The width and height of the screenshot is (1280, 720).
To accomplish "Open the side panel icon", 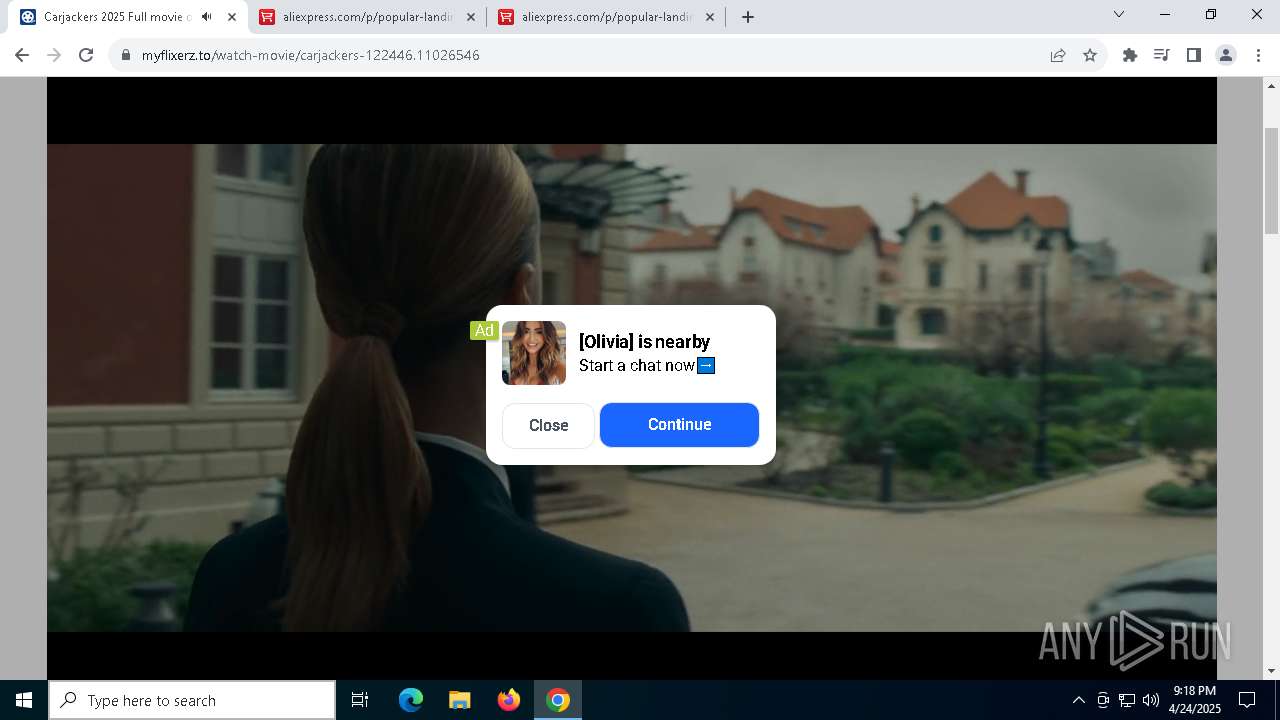I will click(x=1194, y=55).
